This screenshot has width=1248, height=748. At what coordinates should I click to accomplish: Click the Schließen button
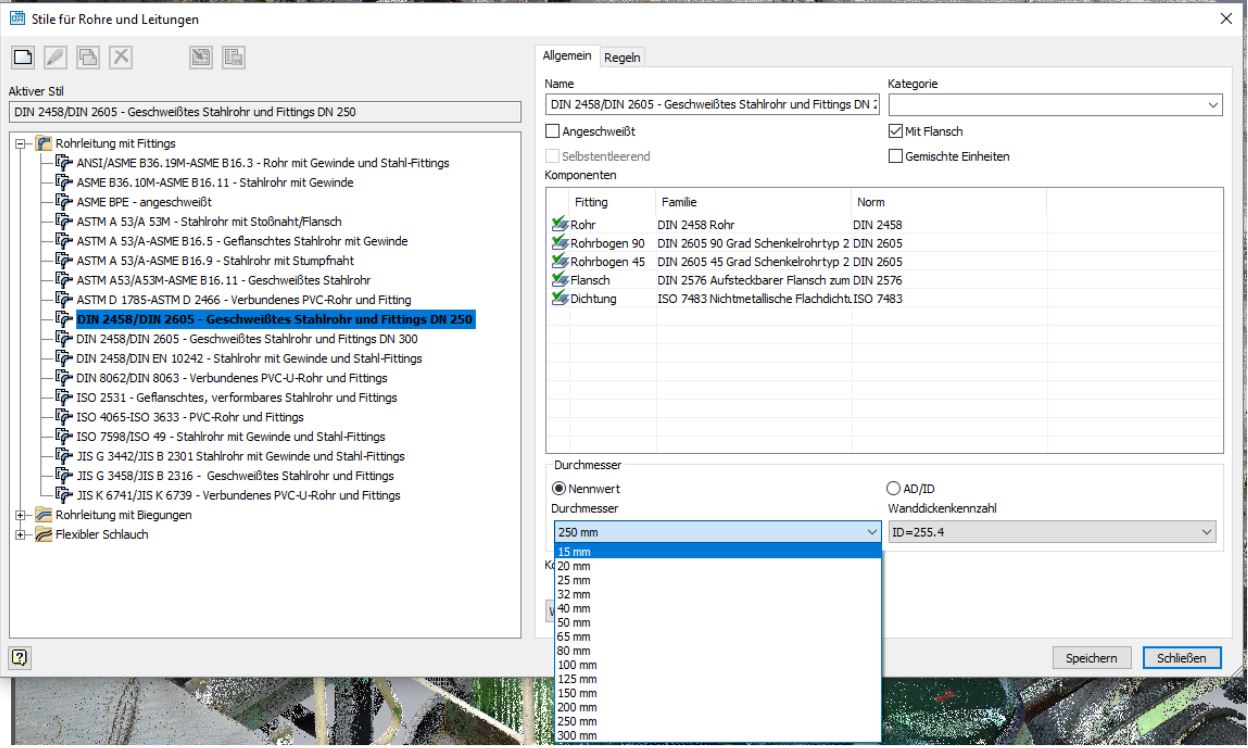point(1182,657)
